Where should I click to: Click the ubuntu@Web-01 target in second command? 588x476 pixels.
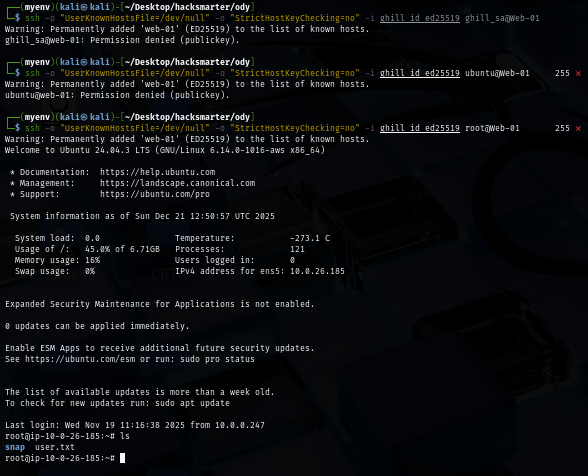click(497, 73)
